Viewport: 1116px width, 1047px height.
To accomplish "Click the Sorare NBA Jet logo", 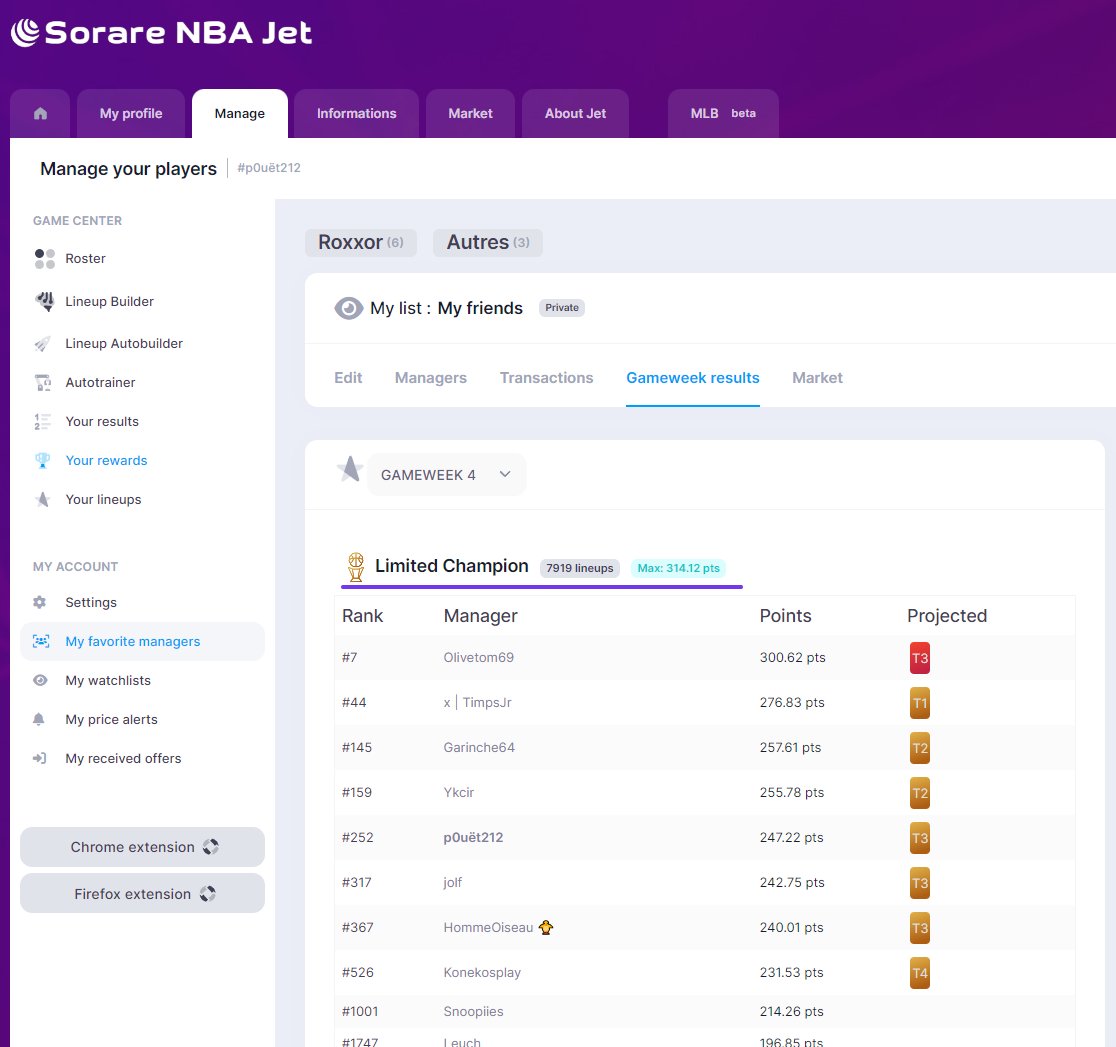I will point(161,33).
